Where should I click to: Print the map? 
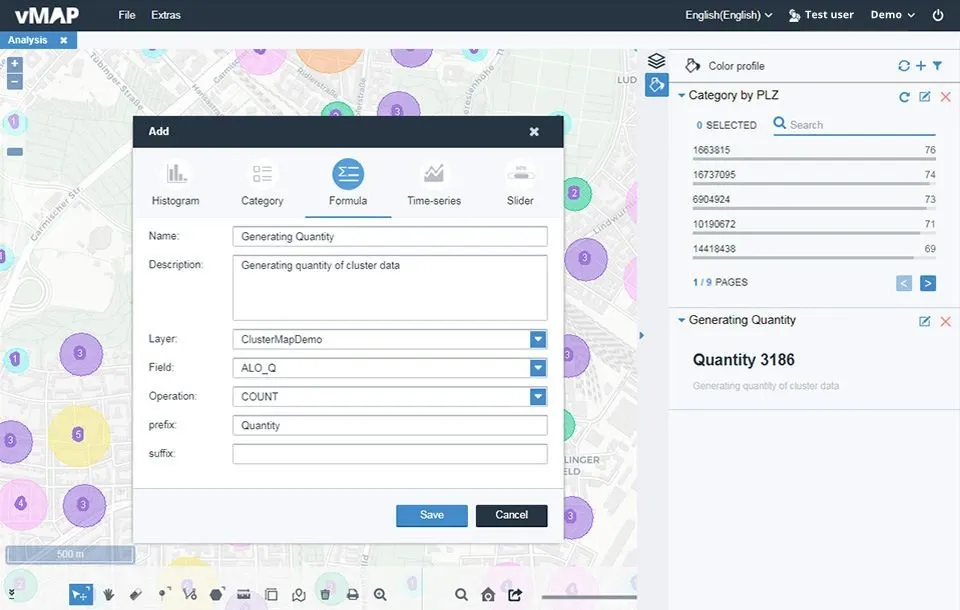[353, 594]
